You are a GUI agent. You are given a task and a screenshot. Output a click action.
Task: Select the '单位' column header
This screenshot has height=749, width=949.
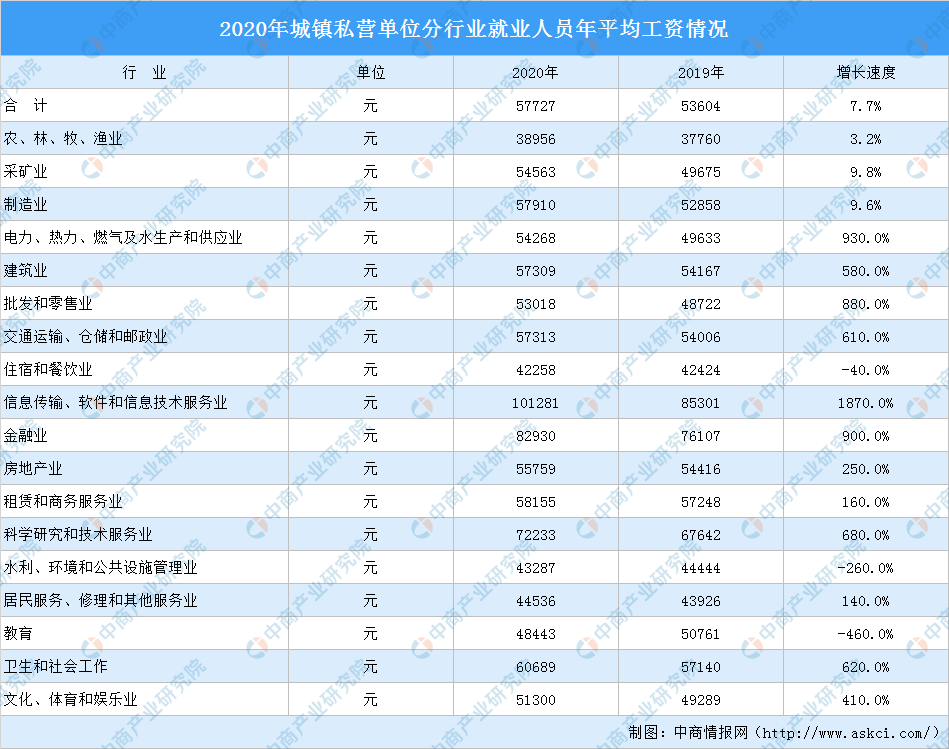pyautogui.click(x=370, y=73)
